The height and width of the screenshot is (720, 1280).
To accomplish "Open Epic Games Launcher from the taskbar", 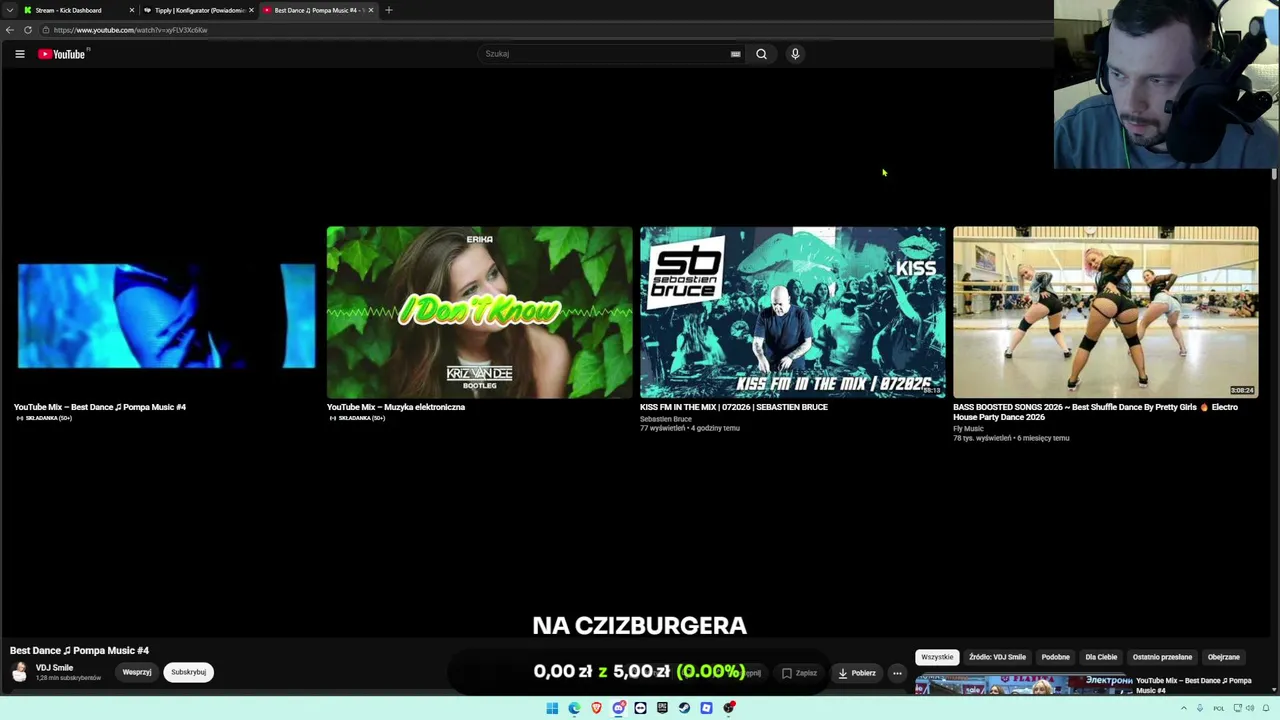I will pos(662,708).
